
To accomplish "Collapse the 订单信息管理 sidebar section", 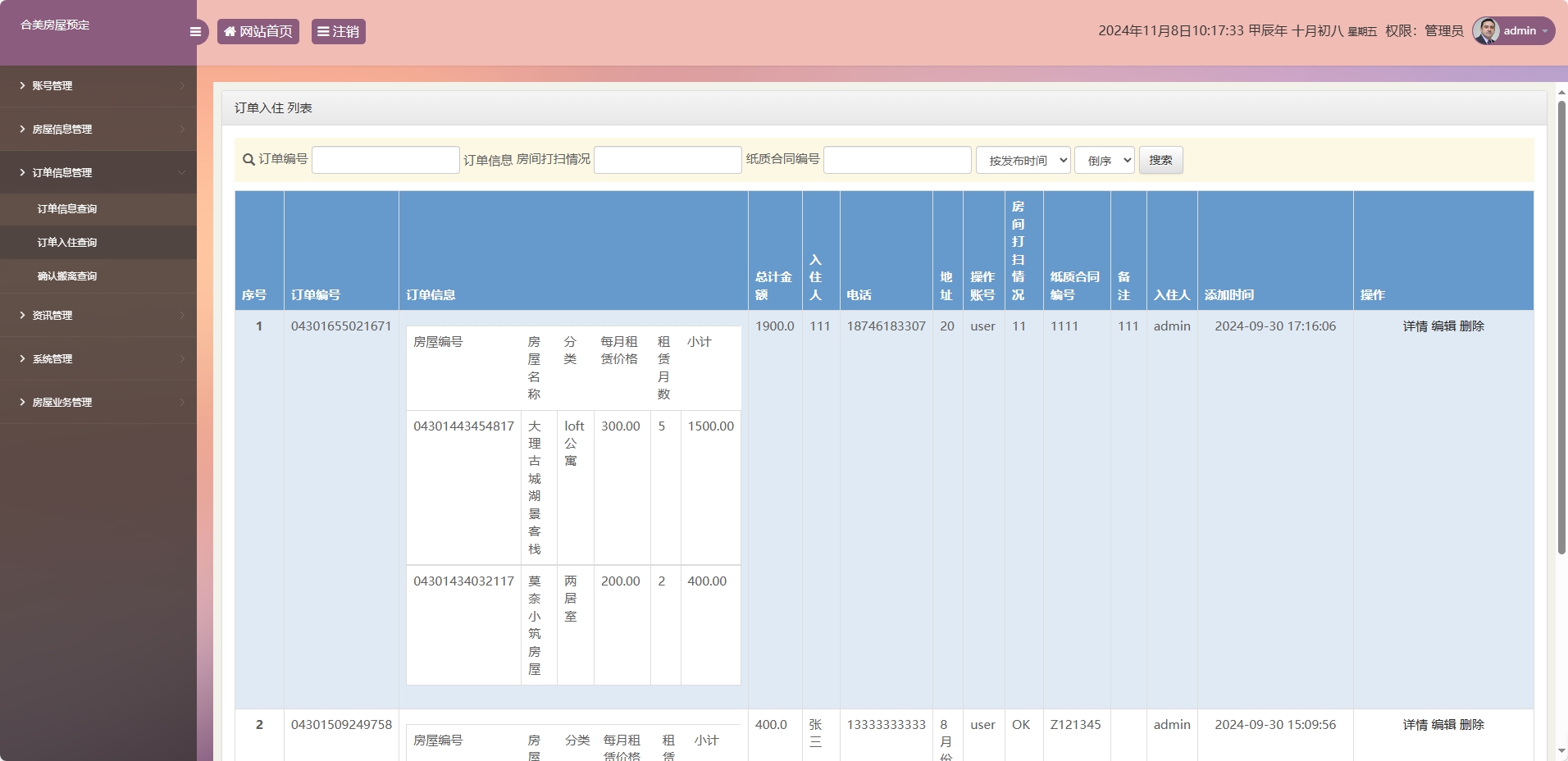I will 98,172.
